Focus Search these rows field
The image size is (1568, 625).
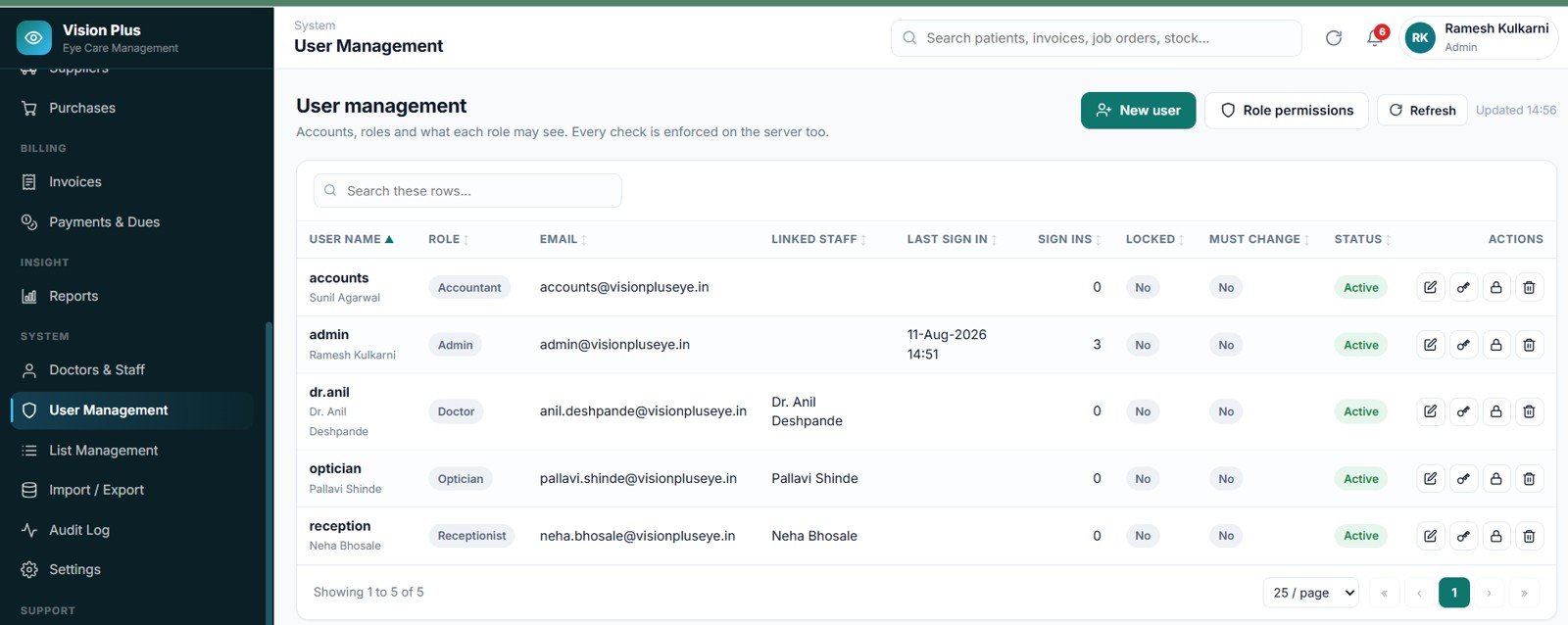467,191
